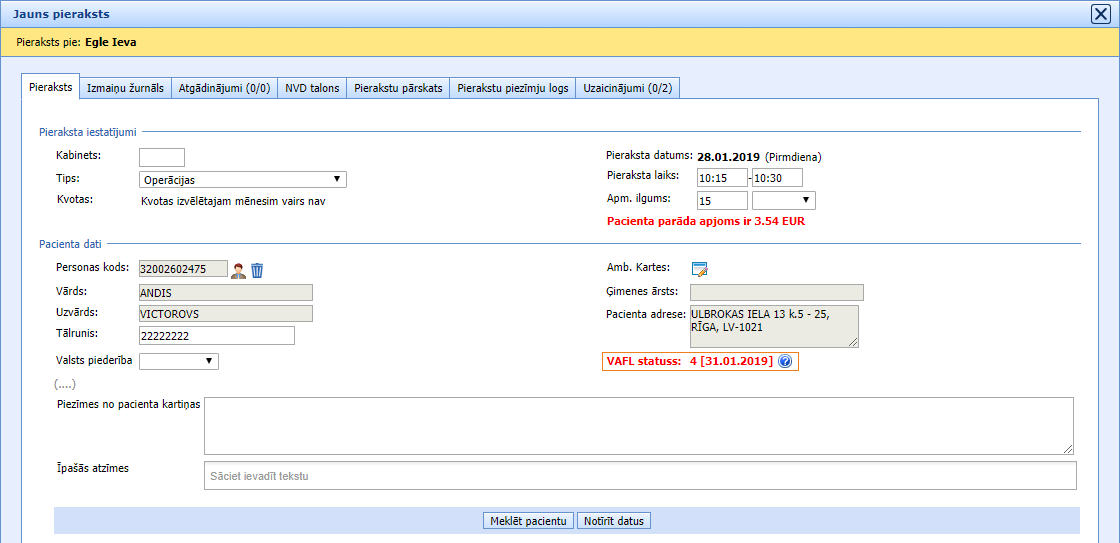Click the Kabinets input field
This screenshot has height=543, width=1120.
pyautogui.click(x=162, y=157)
